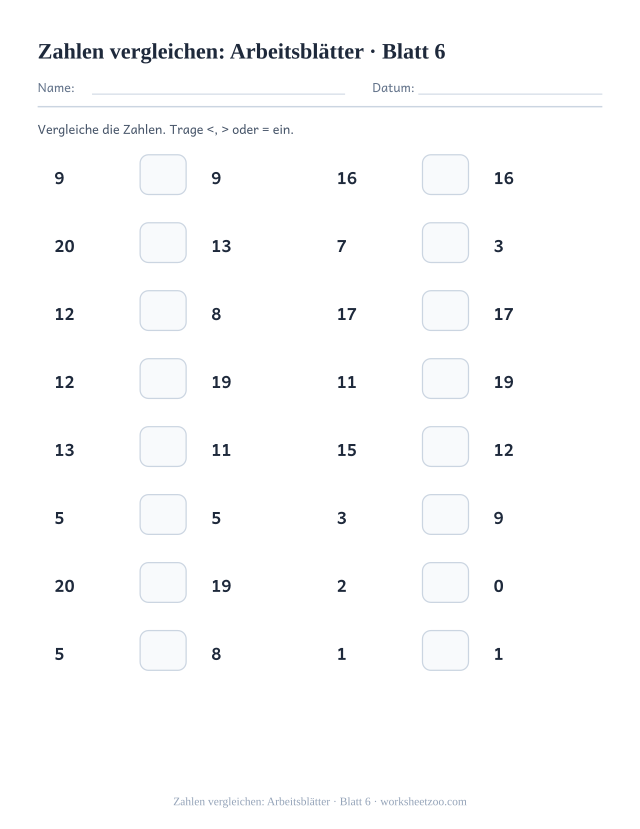Screen dimensions: 640x829
Task: Click answer box between 11 and 19
Action: (x=445, y=379)
